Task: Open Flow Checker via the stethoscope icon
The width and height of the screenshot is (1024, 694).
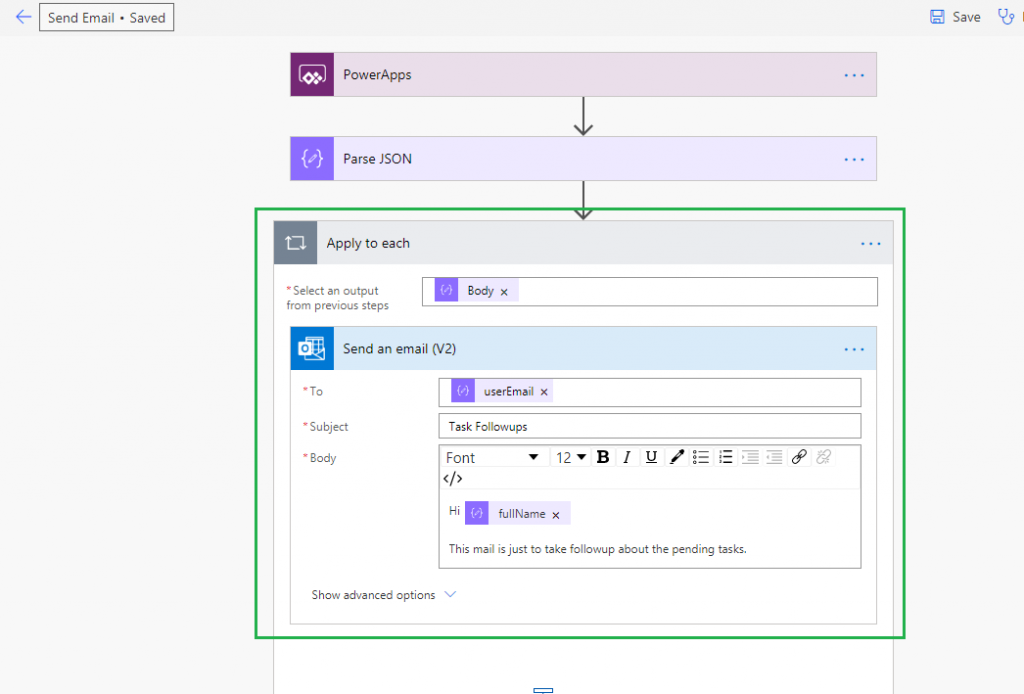Action: [1007, 16]
